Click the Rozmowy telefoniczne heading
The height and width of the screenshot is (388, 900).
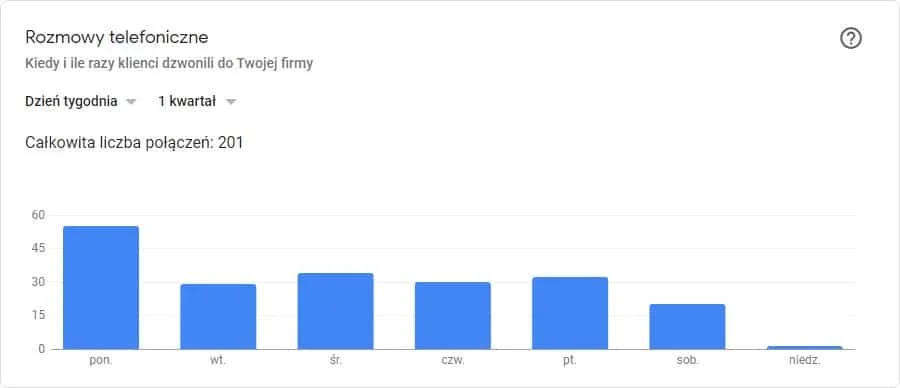pos(117,38)
